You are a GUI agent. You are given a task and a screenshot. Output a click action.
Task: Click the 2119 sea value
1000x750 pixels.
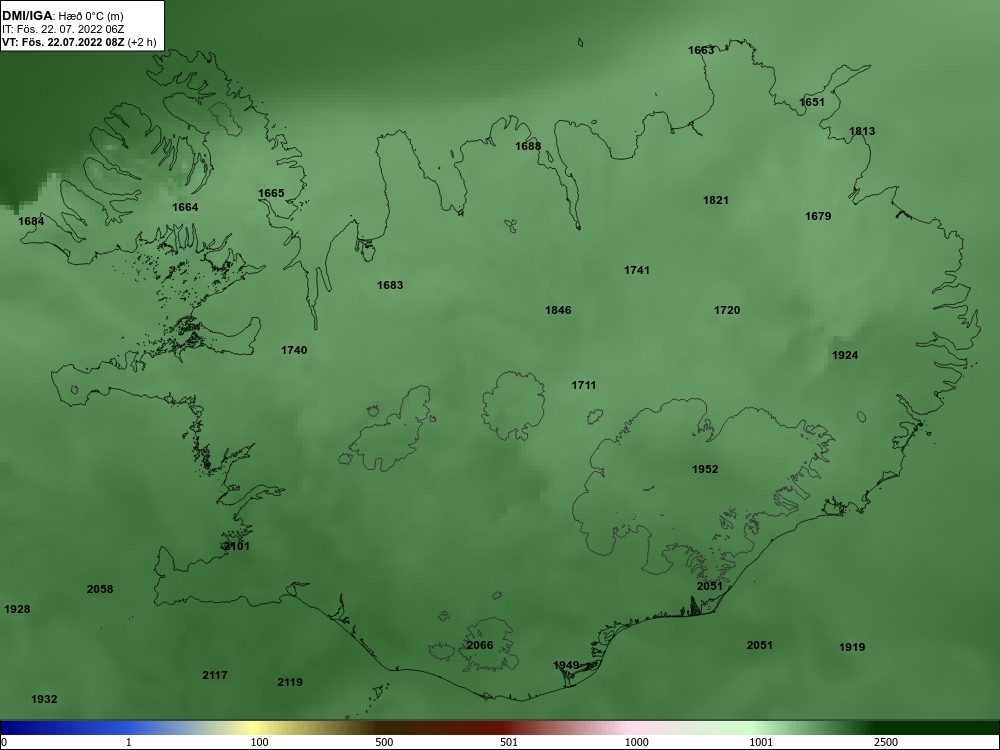point(290,682)
